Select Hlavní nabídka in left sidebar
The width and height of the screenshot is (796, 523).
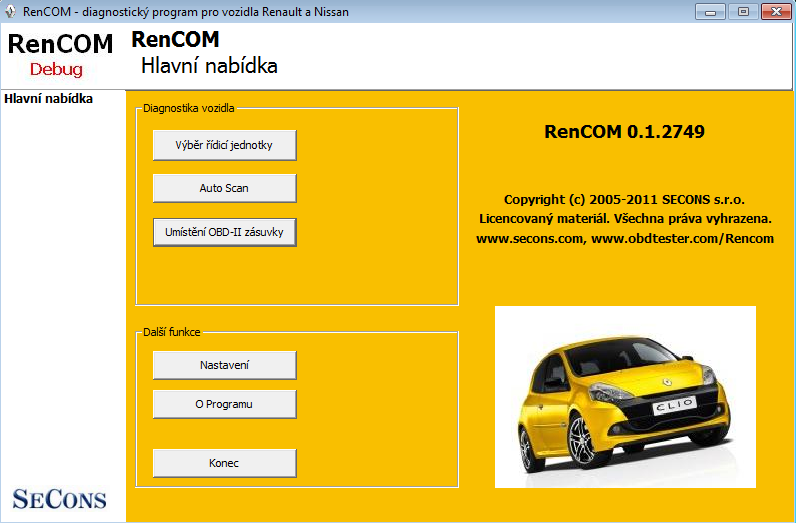click(x=48, y=99)
